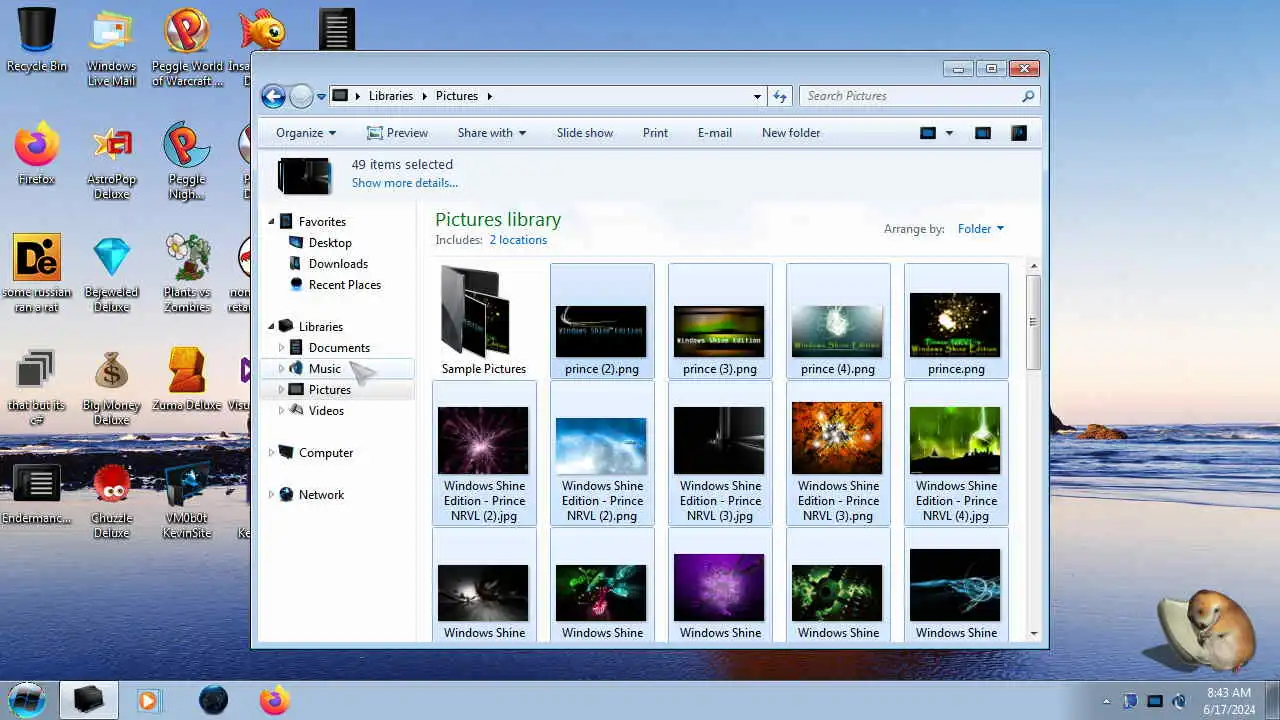Focus the Search Pictures field
Image resolution: width=1280 pixels, height=720 pixels.
[x=910, y=96]
